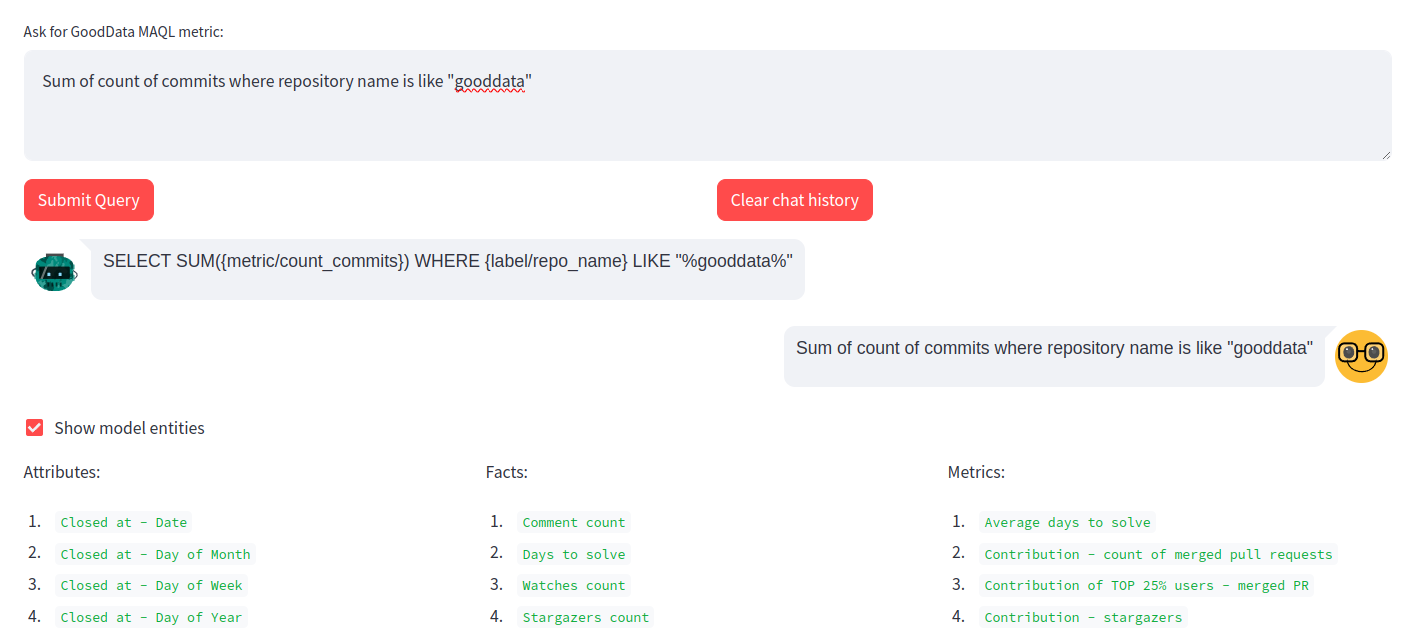
Task: Select the 'Contribution - count of merged pull requests' metric
Action: [1158, 553]
